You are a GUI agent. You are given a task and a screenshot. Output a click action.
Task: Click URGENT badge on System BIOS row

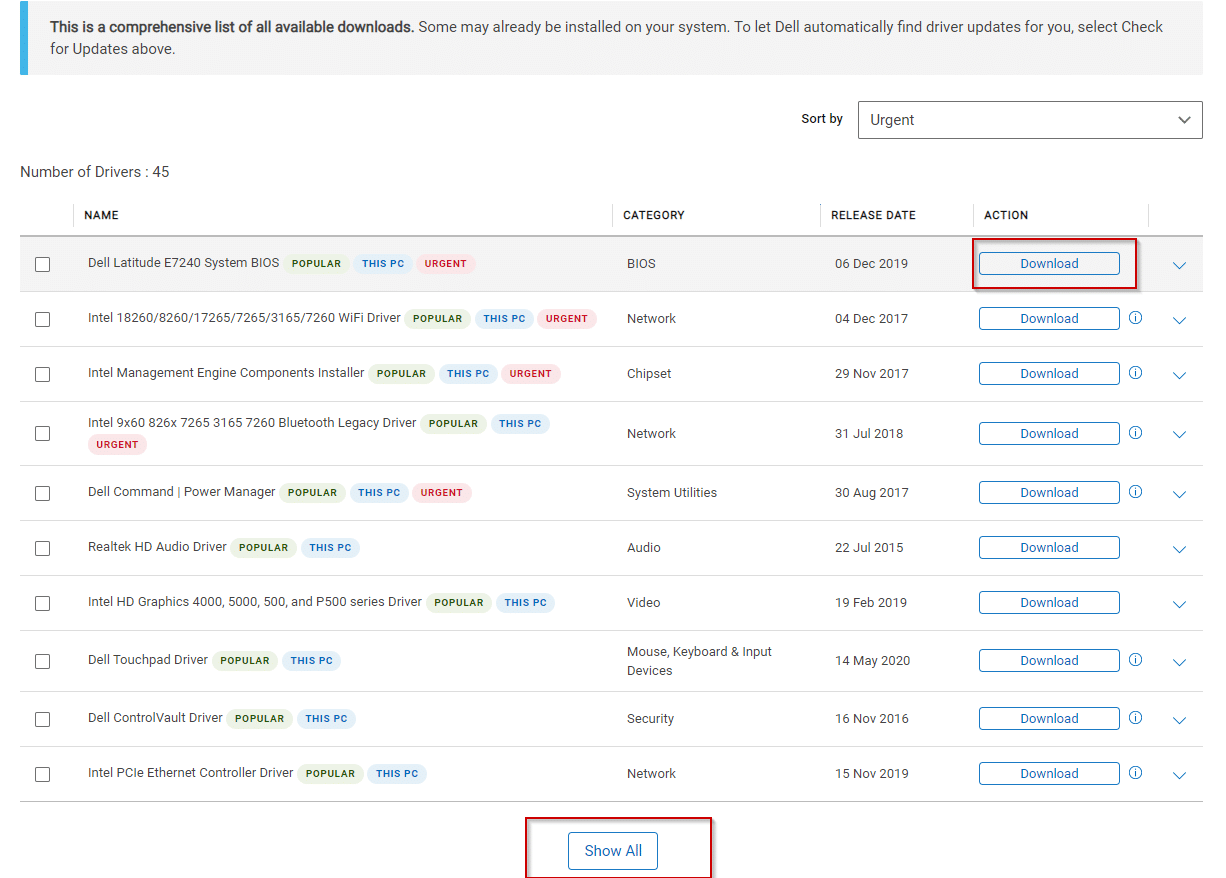coord(445,264)
